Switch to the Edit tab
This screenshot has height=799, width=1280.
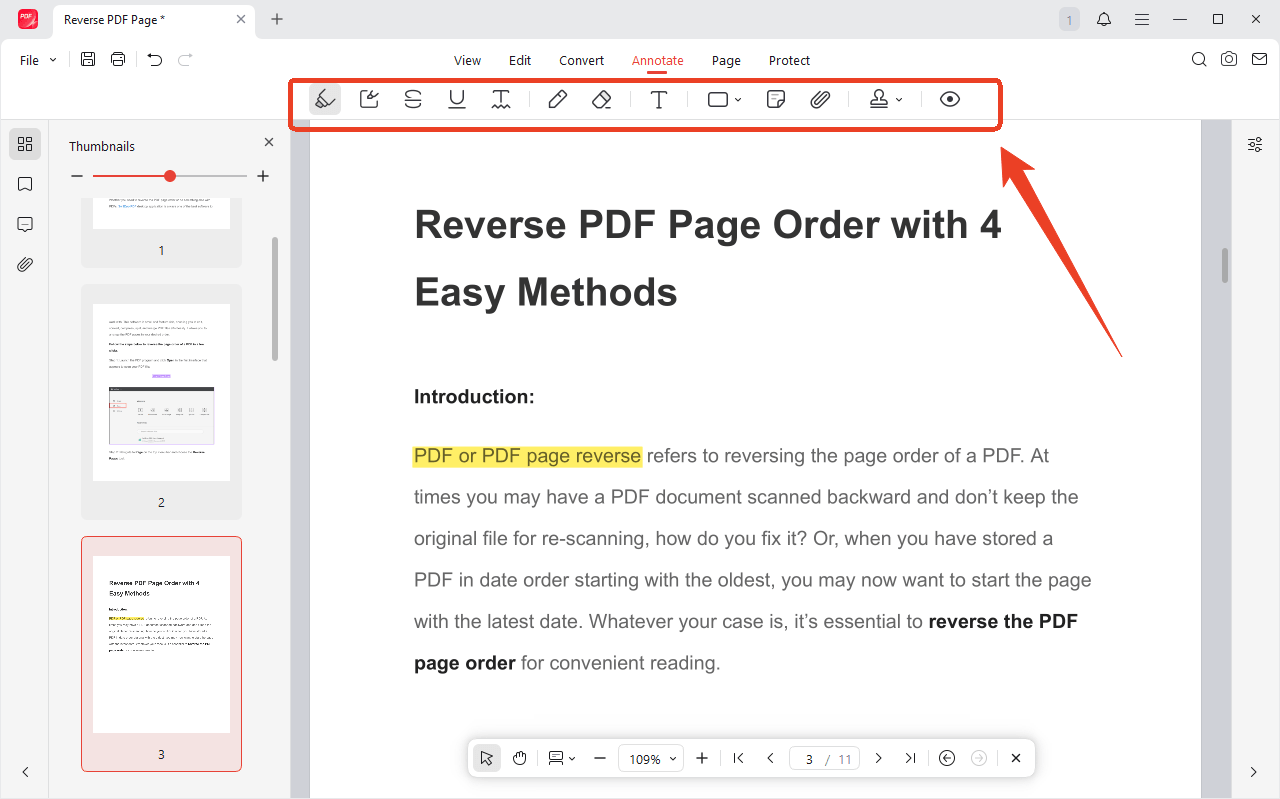(x=520, y=60)
